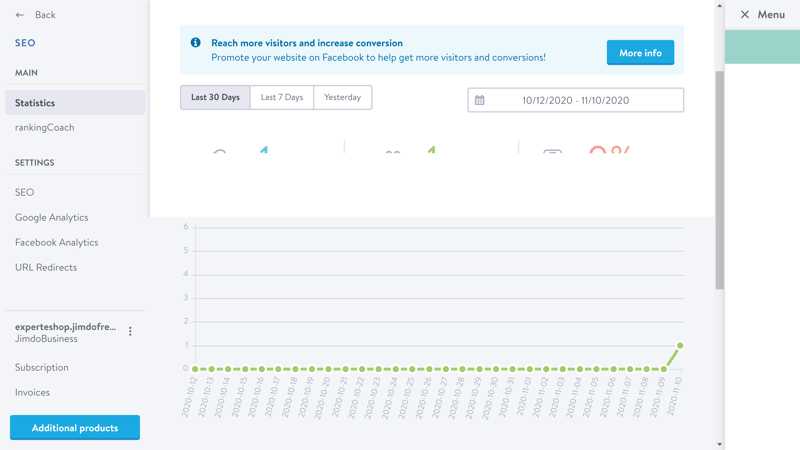Click the experteshop.jimdofre... site name
Image resolution: width=800 pixels, height=450 pixels.
point(65,327)
